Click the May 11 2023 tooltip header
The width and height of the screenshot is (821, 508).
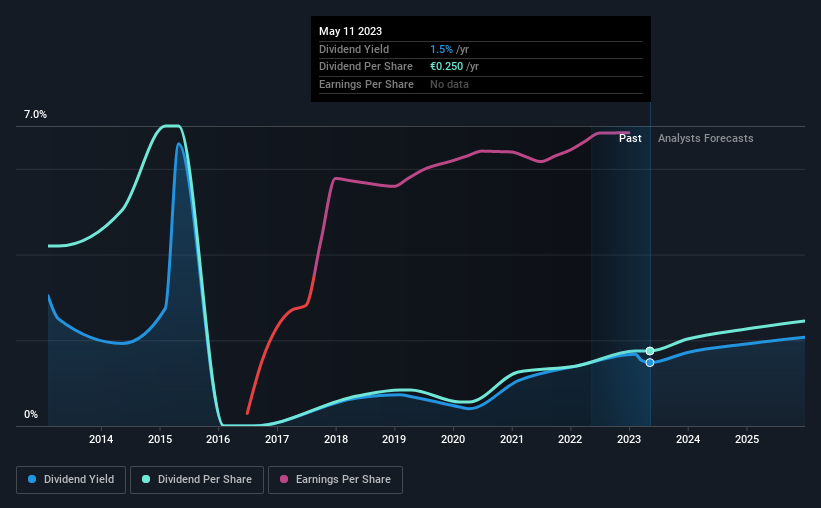(x=350, y=31)
